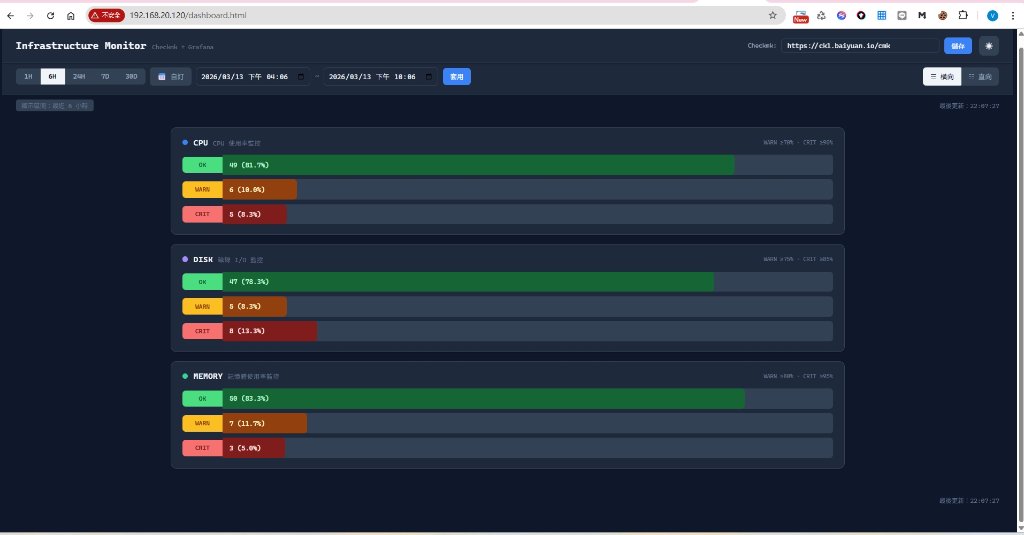Open the calendar picker in the start date field

(300, 76)
